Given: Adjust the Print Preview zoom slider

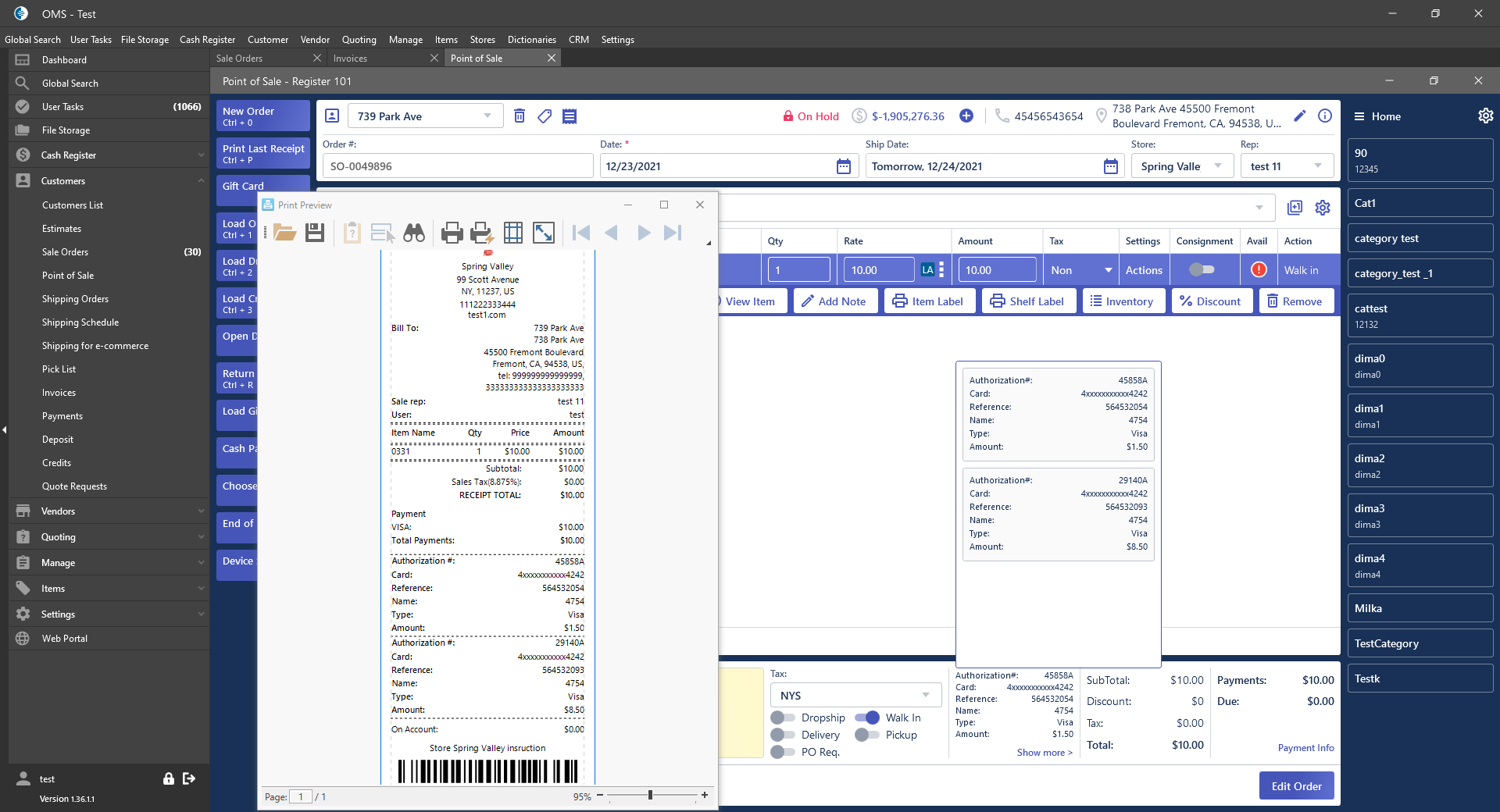Looking at the screenshot, I should pyautogui.click(x=650, y=796).
